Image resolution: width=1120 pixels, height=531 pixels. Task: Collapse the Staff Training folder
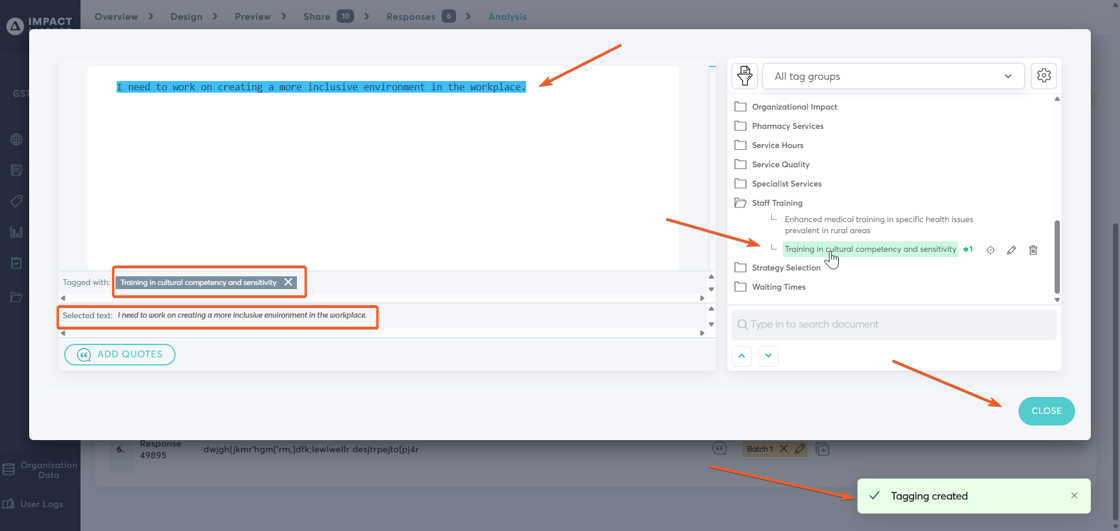741,203
